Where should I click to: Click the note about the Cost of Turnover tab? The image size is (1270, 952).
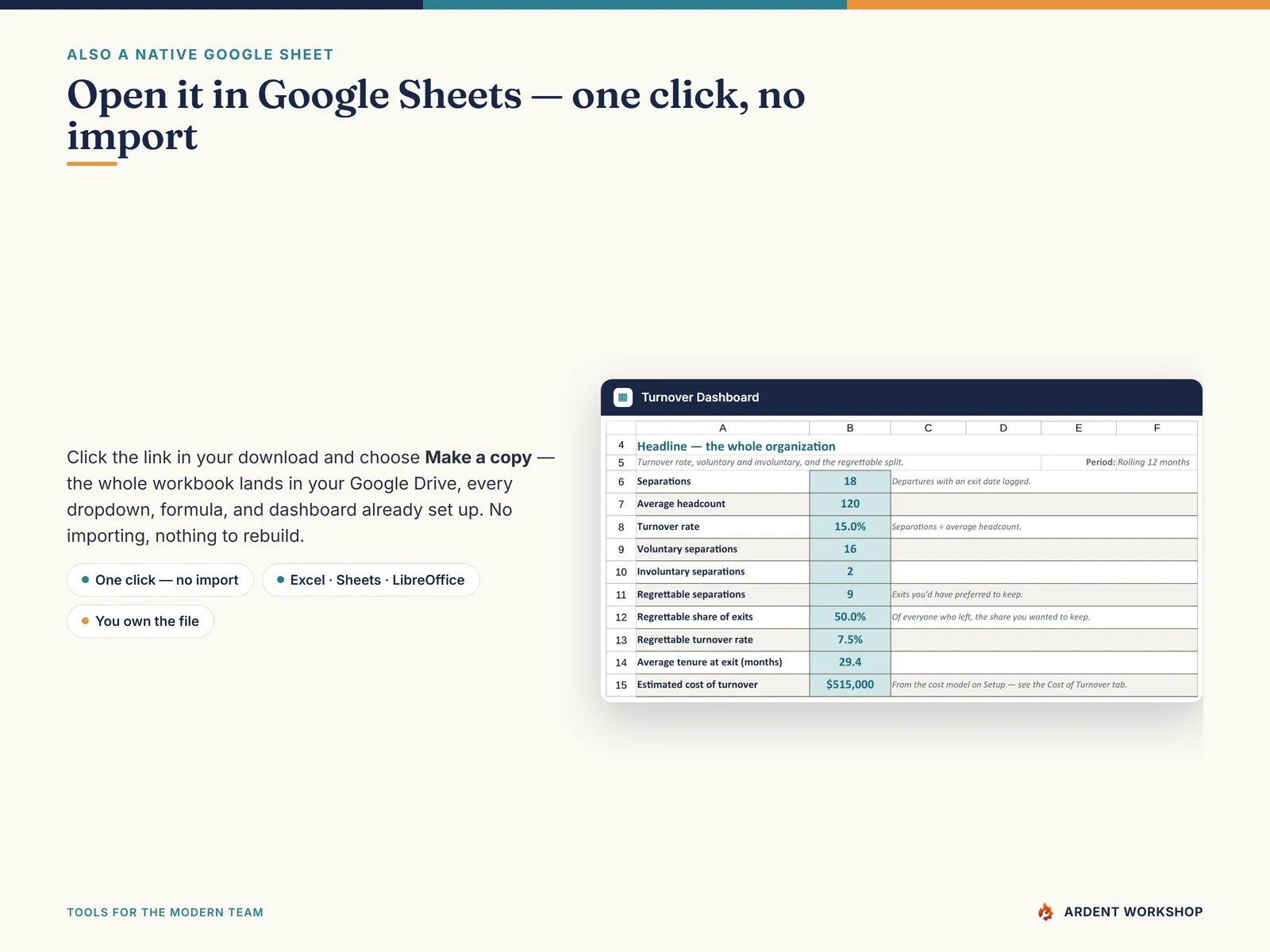tap(1009, 685)
